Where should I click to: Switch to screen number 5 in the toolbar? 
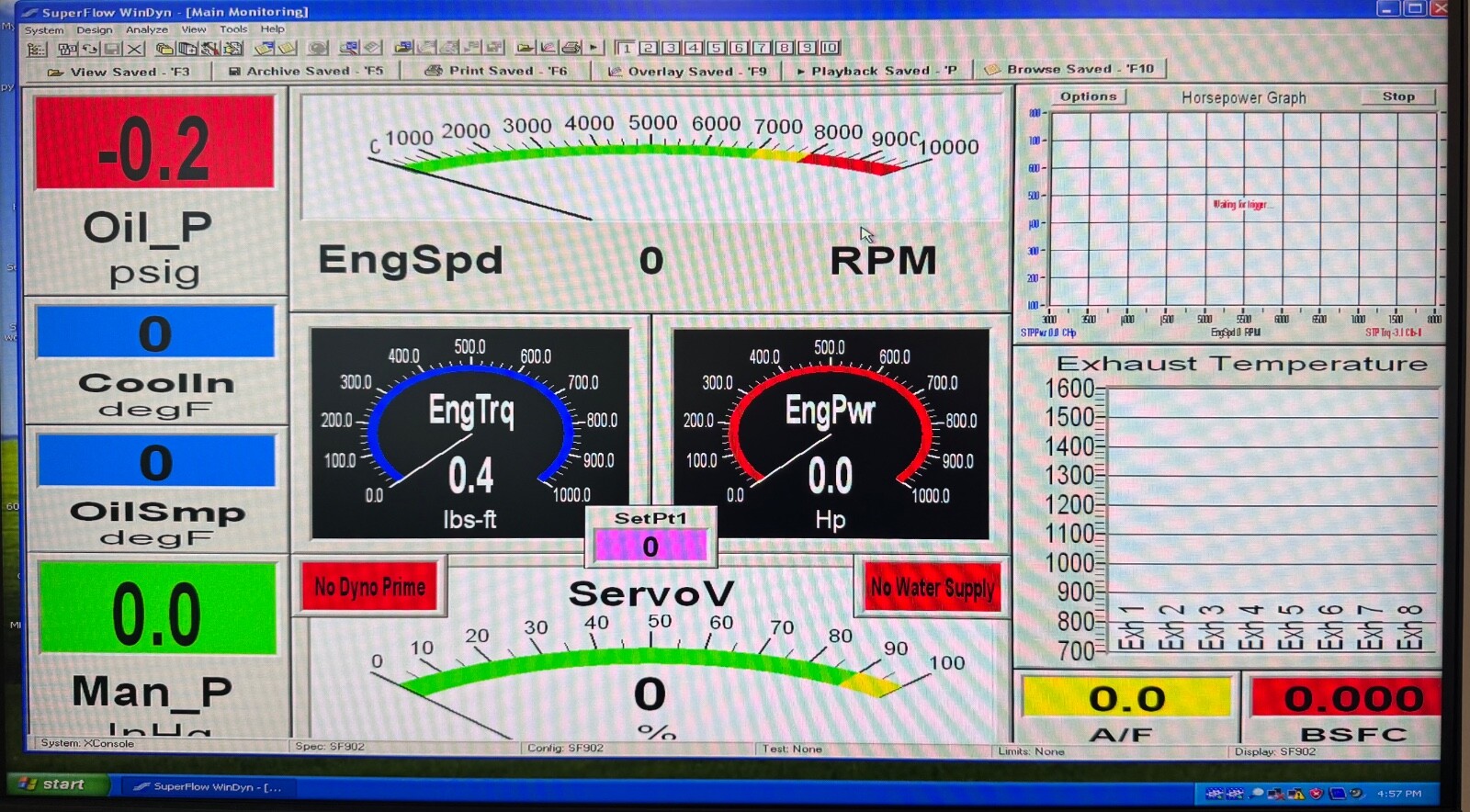716,48
